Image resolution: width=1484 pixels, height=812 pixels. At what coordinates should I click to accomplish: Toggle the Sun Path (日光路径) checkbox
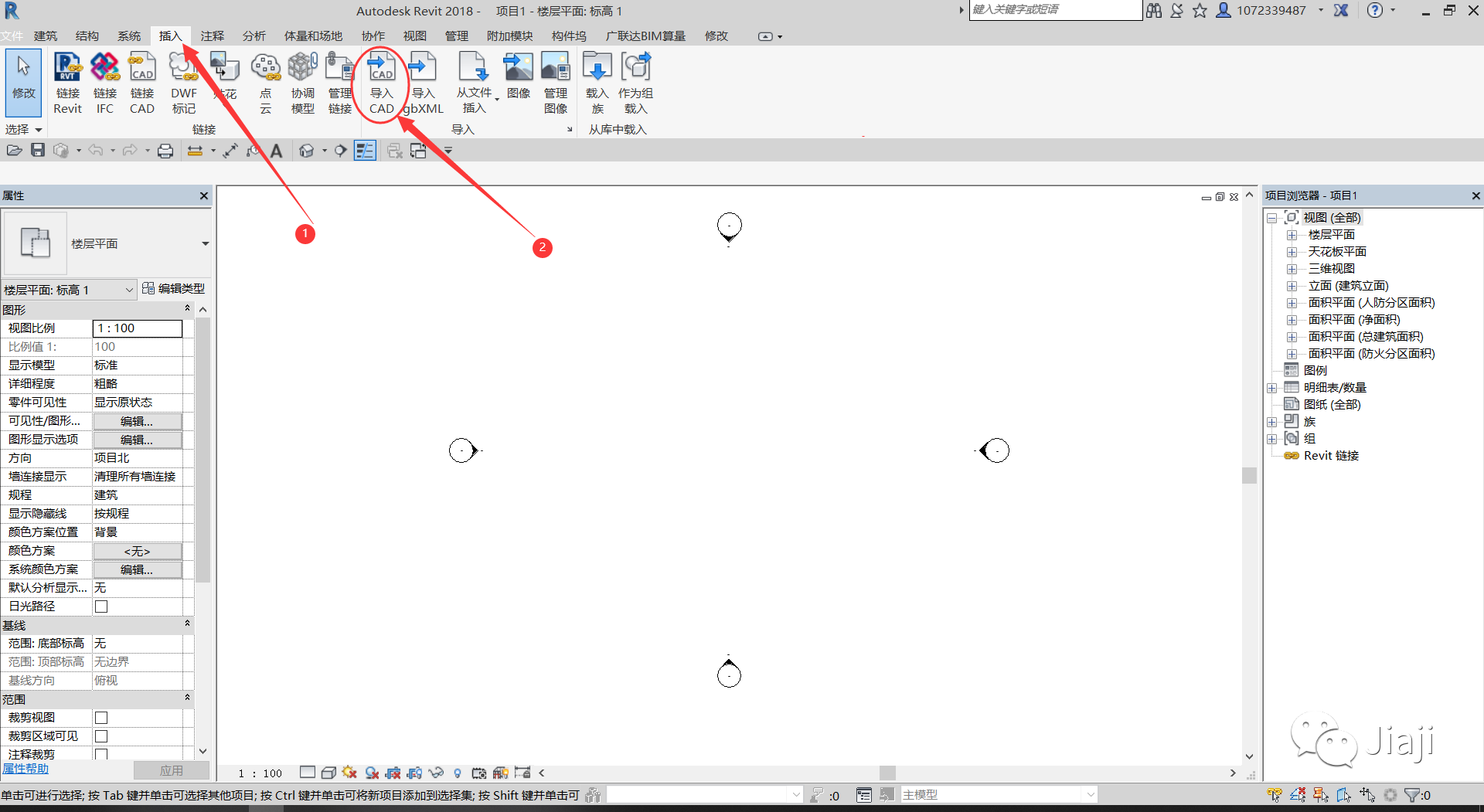(101, 606)
